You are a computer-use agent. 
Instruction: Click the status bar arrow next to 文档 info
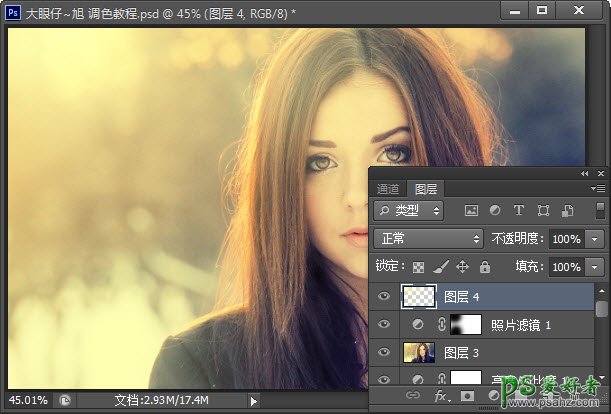pyautogui.click(x=253, y=400)
